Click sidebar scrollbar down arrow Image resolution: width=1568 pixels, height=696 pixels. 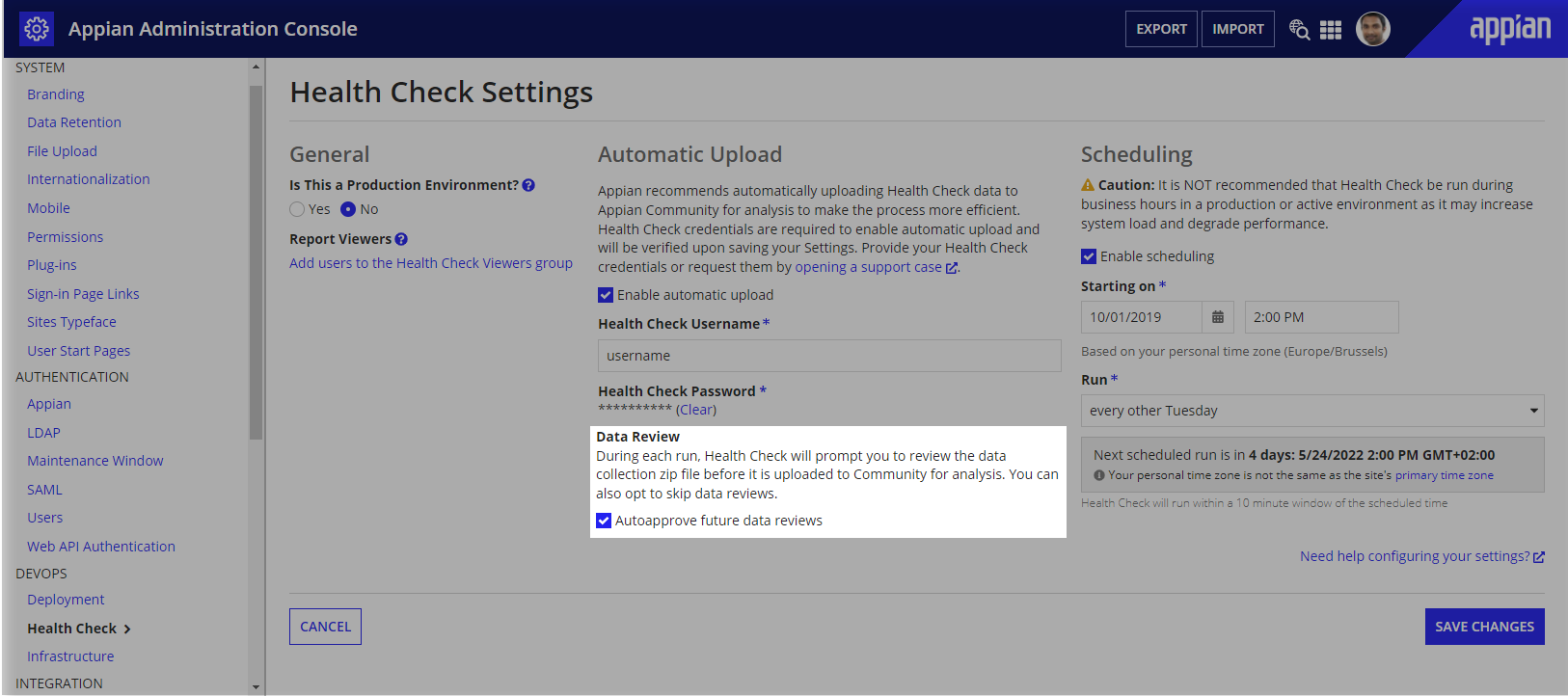(x=256, y=687)
